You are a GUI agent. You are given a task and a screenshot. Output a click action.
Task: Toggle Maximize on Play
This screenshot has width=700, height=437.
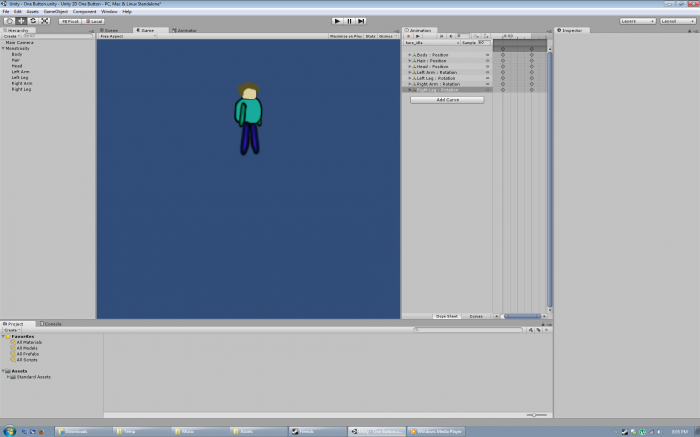tap(346, 36)
